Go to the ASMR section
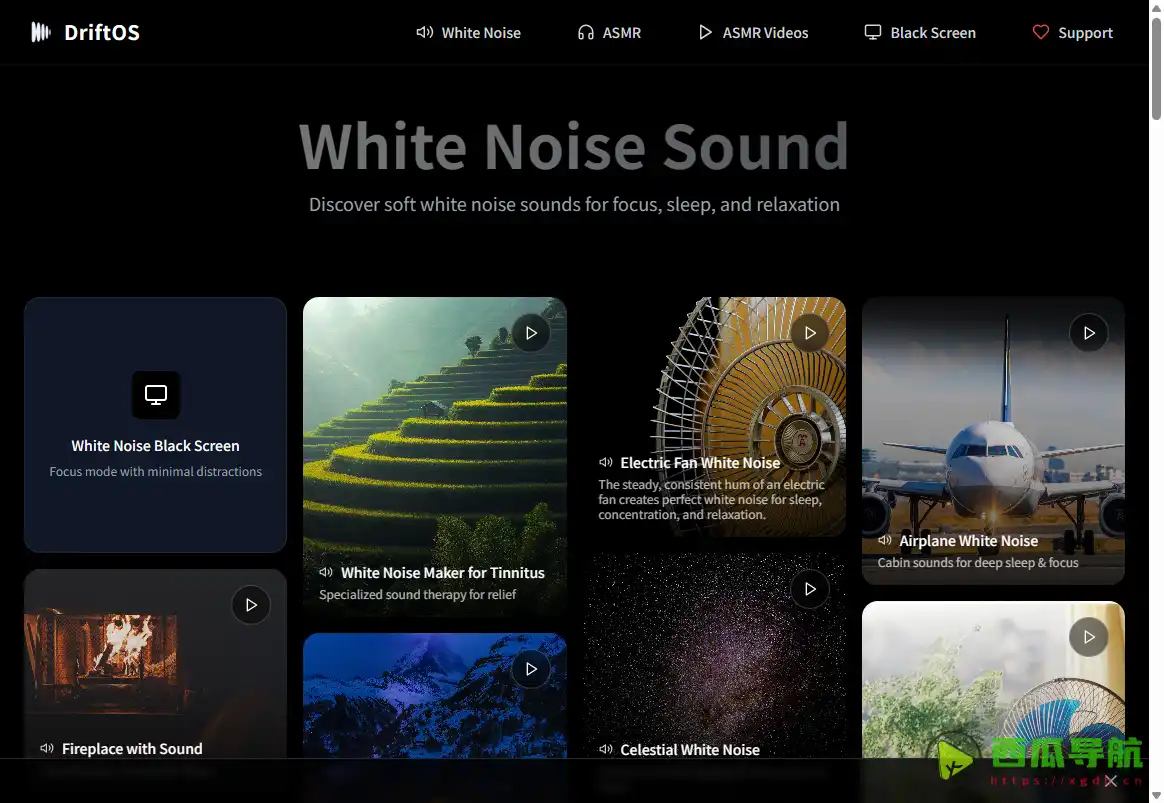Viewport: 1164px width, 803px height. (x=609, y=33)
